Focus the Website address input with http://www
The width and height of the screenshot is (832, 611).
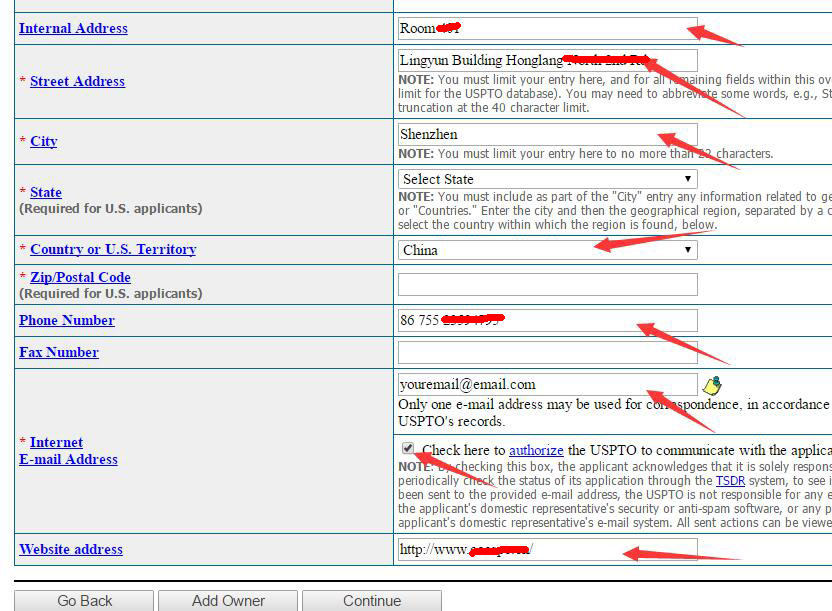(x=548, y=549)
